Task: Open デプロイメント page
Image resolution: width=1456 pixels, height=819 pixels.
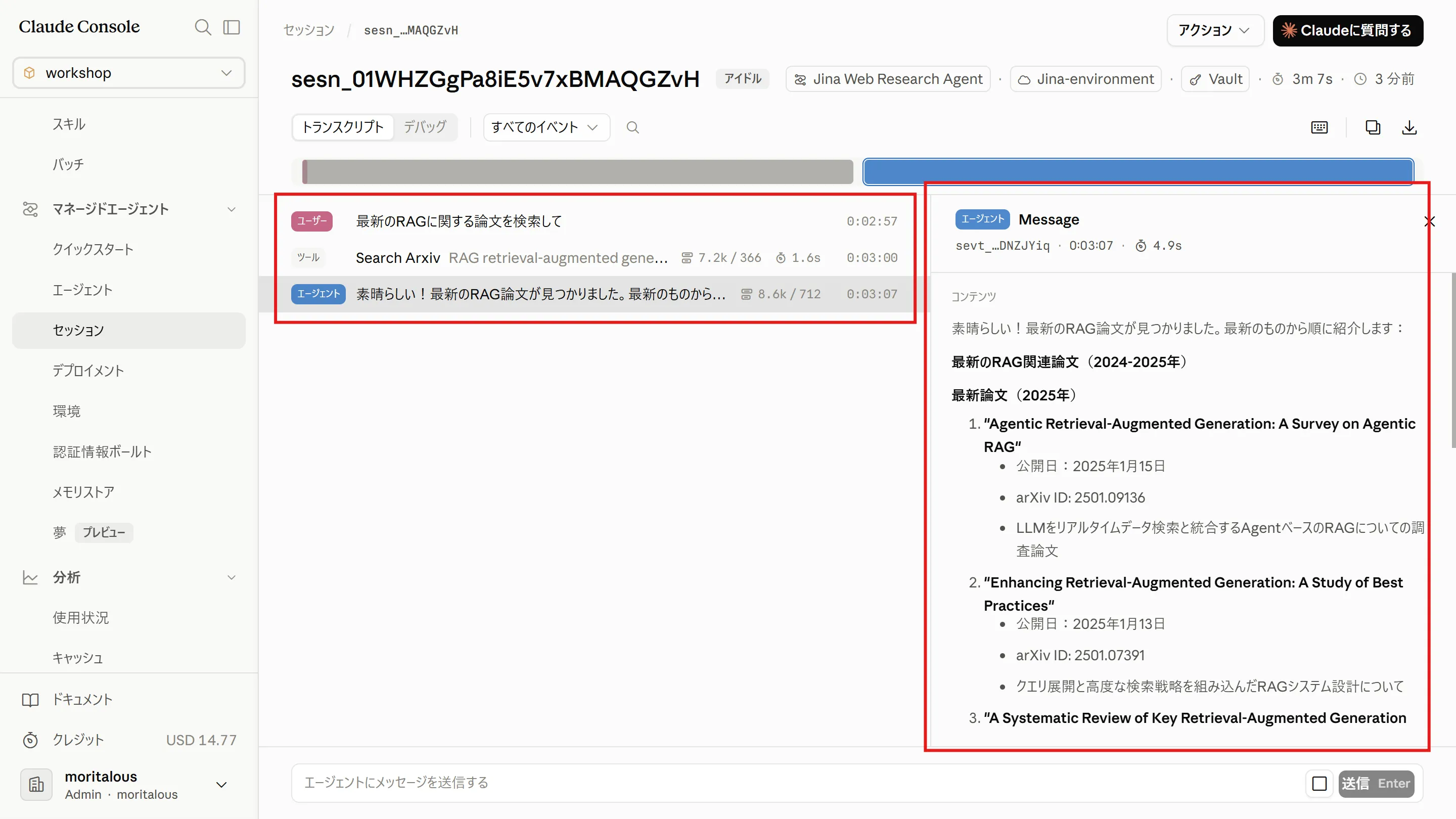Action: (88, 371)
